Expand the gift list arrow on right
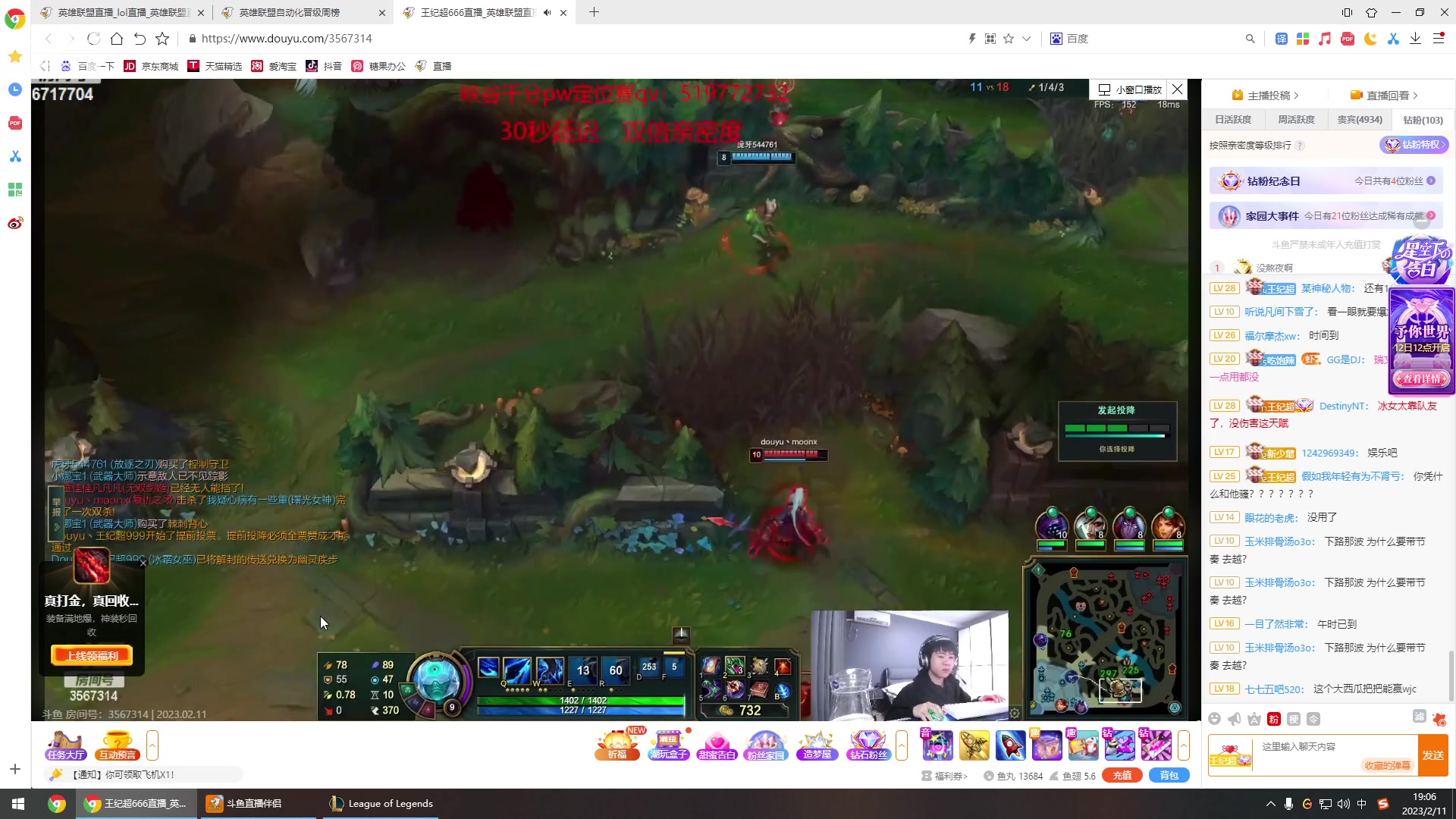The width and height of the screenshot is (1456, 819). (x=1184, y=745)
